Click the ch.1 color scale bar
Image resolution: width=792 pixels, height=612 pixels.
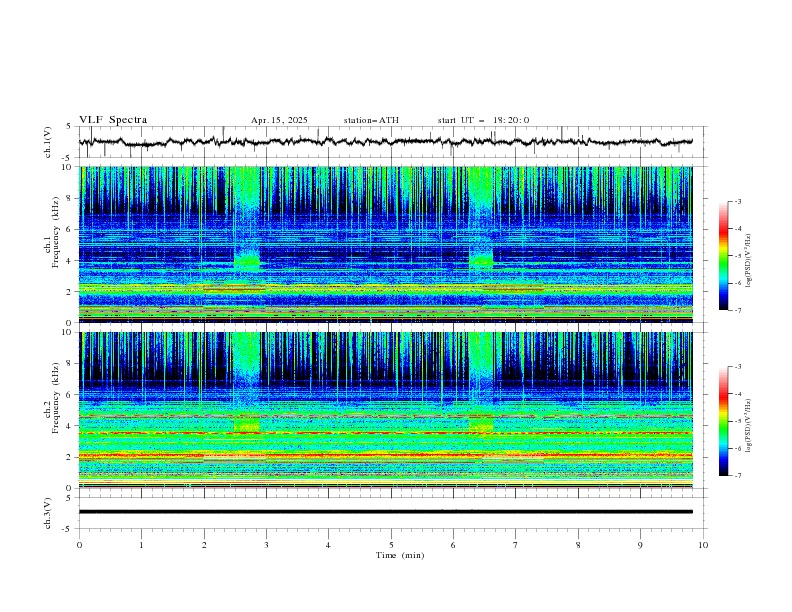coord(723,256)
